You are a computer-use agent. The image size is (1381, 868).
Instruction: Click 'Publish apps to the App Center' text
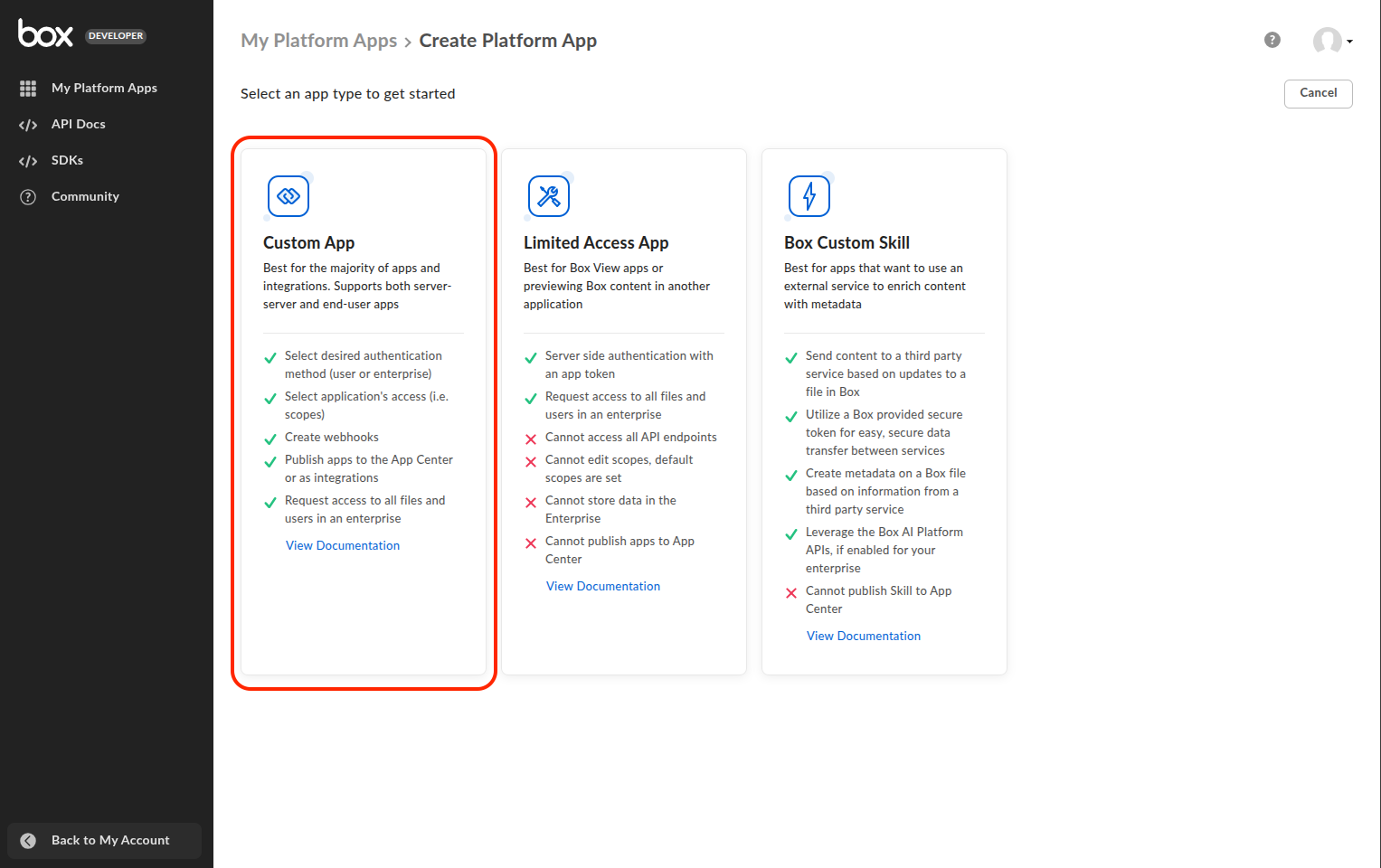tap(369, 468)
